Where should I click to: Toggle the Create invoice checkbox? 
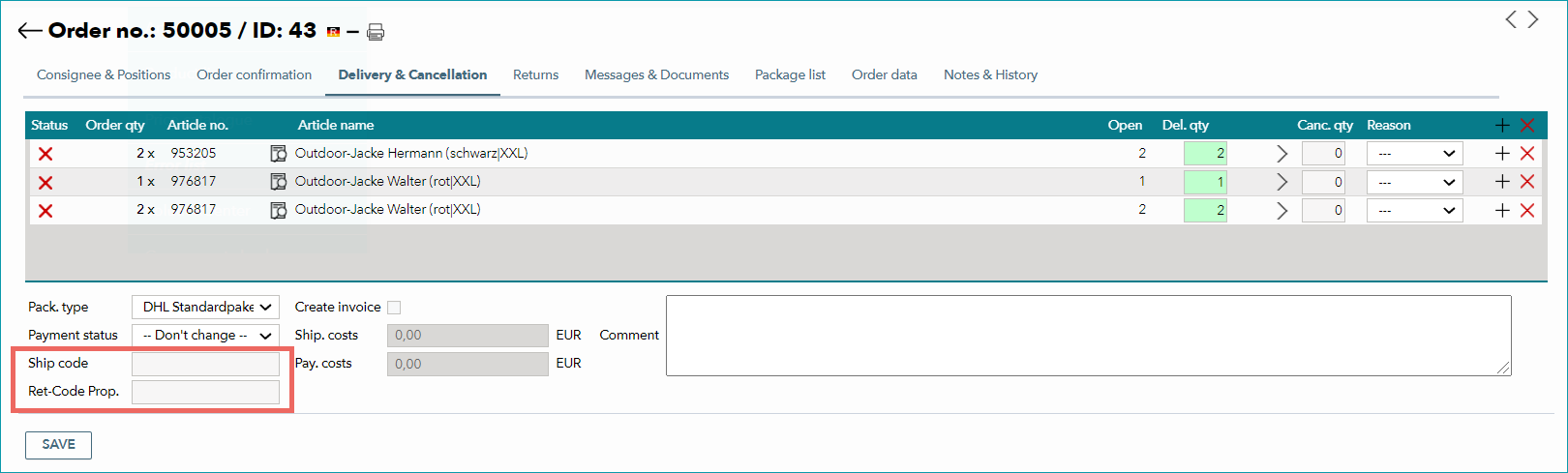point(394,308)
